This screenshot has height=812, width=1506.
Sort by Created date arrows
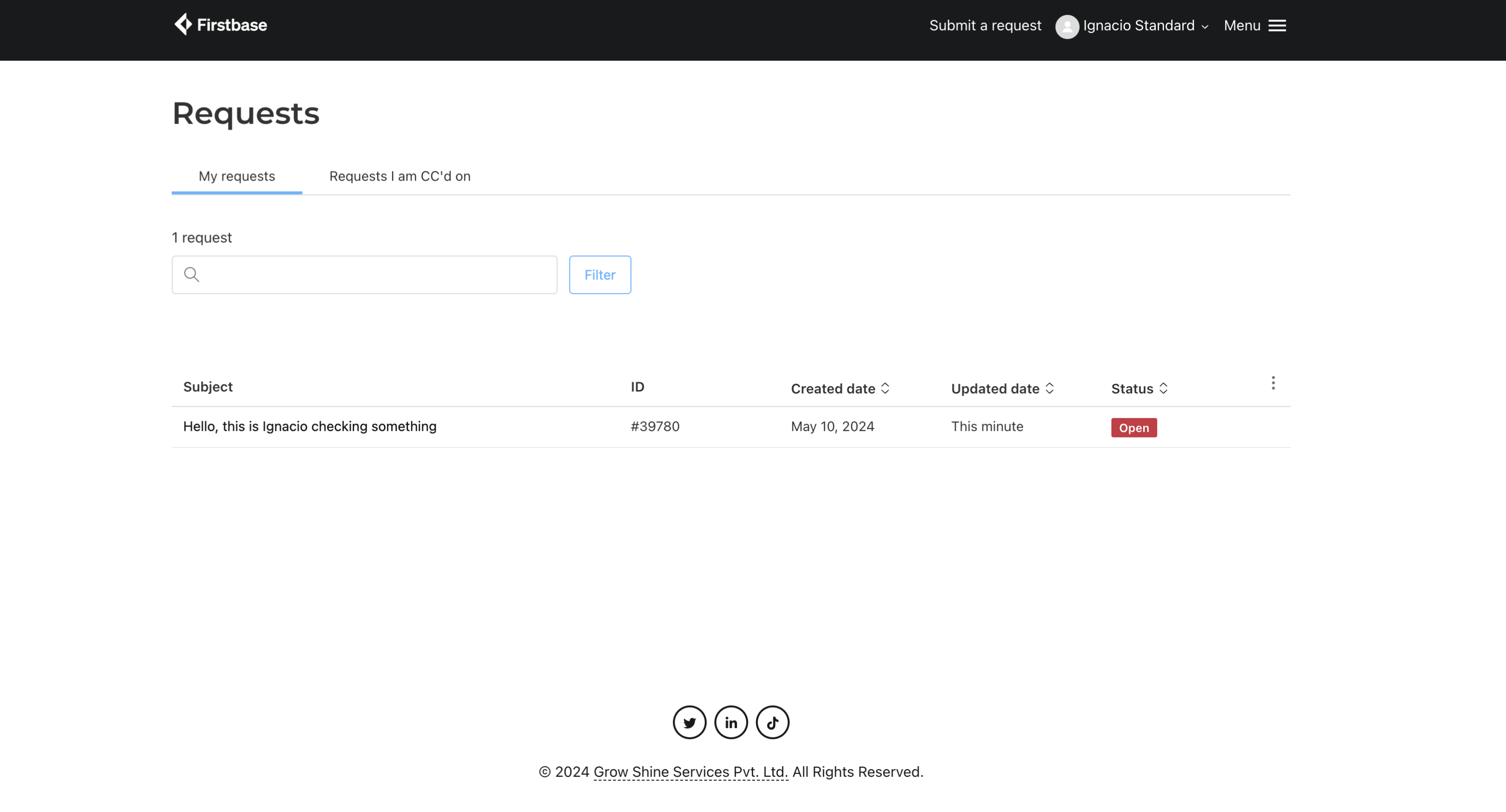(x=885, y=388)
